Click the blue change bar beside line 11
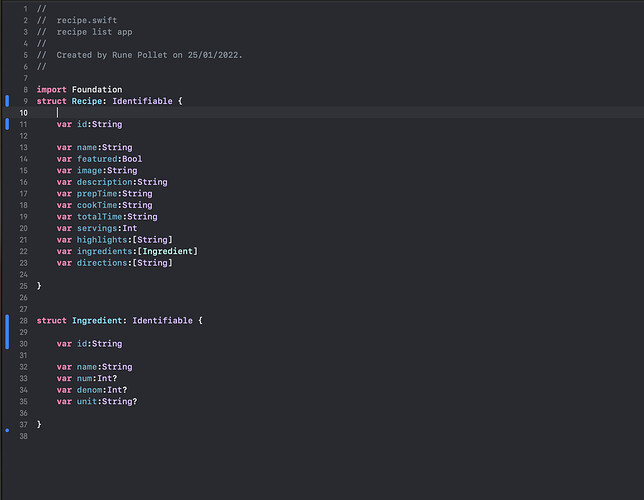Screen dimensions: 644x500 click(7, 124)
